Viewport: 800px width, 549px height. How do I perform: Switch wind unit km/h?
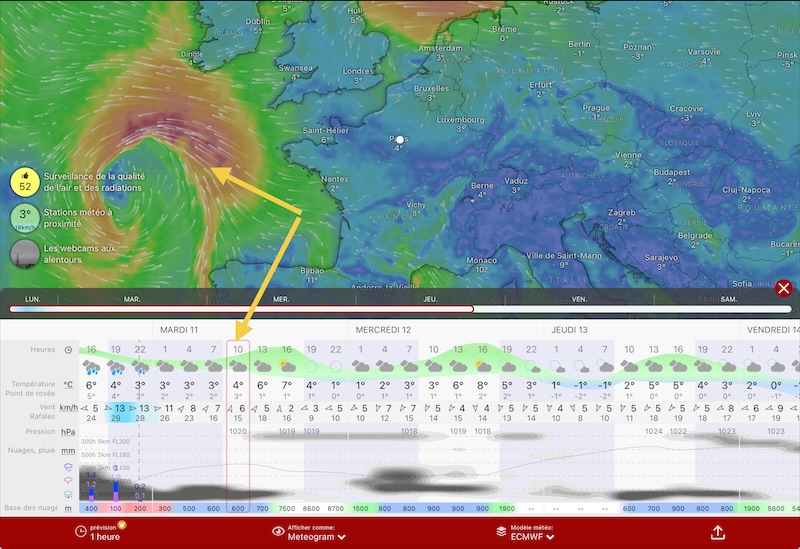[68, 408]
